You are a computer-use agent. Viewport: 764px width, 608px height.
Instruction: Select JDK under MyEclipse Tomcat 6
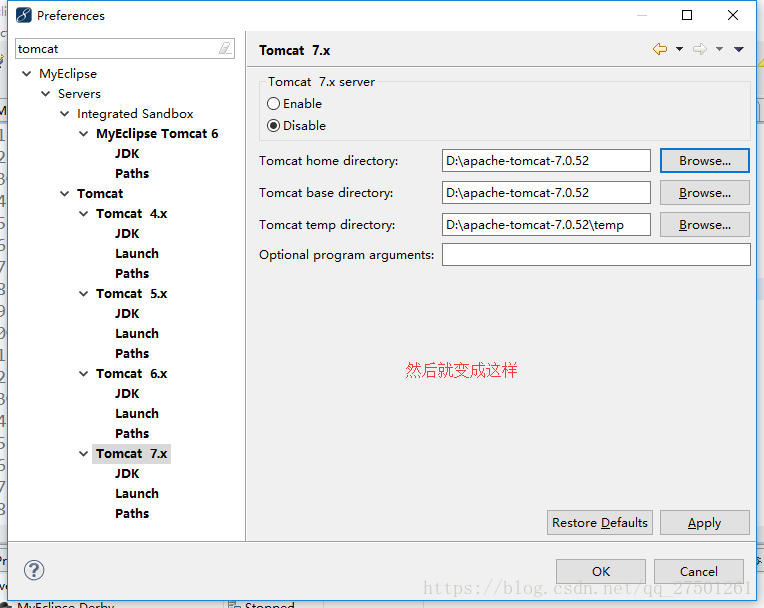(127, 153)
